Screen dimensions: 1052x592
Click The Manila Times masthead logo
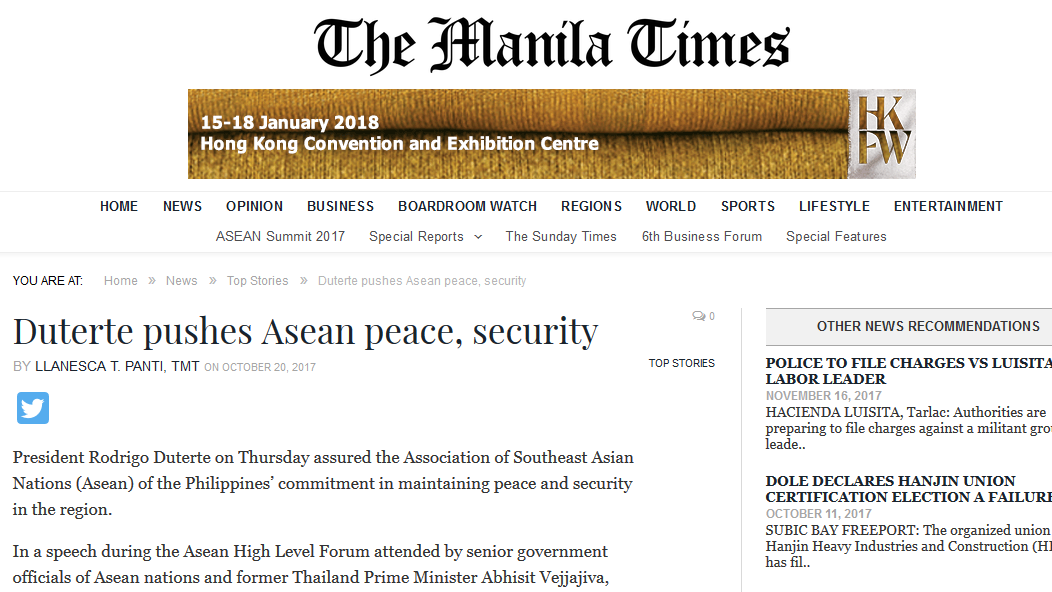pyautogui.click(x=551, y=44)
